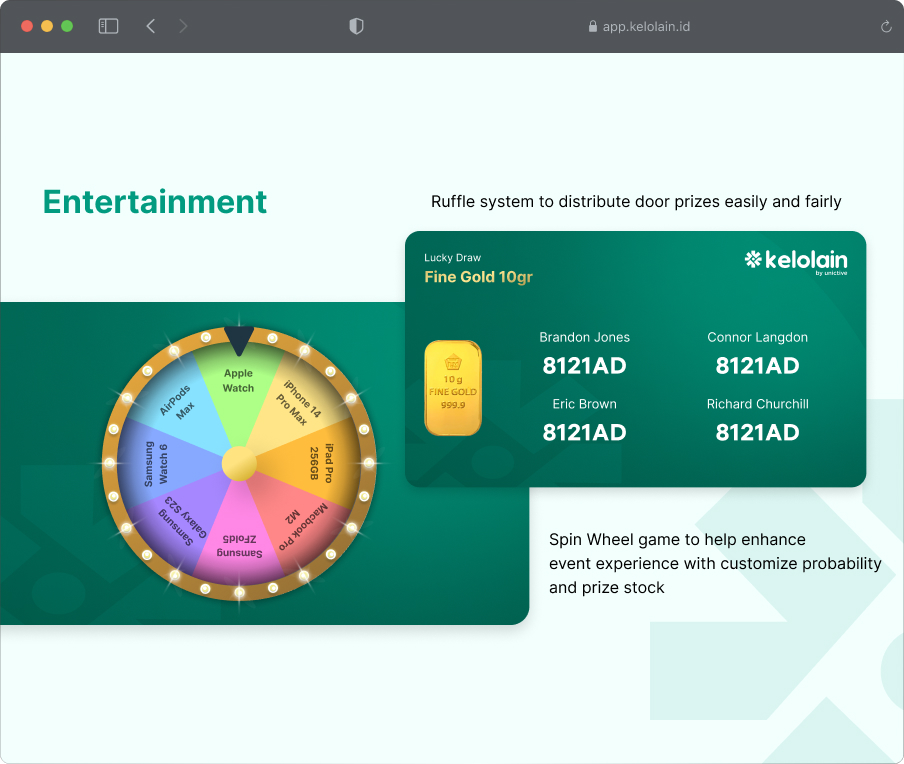Viewport: 904px width, 764px height.
Task: Close the window with the red button
Action: tap(27, 26)
